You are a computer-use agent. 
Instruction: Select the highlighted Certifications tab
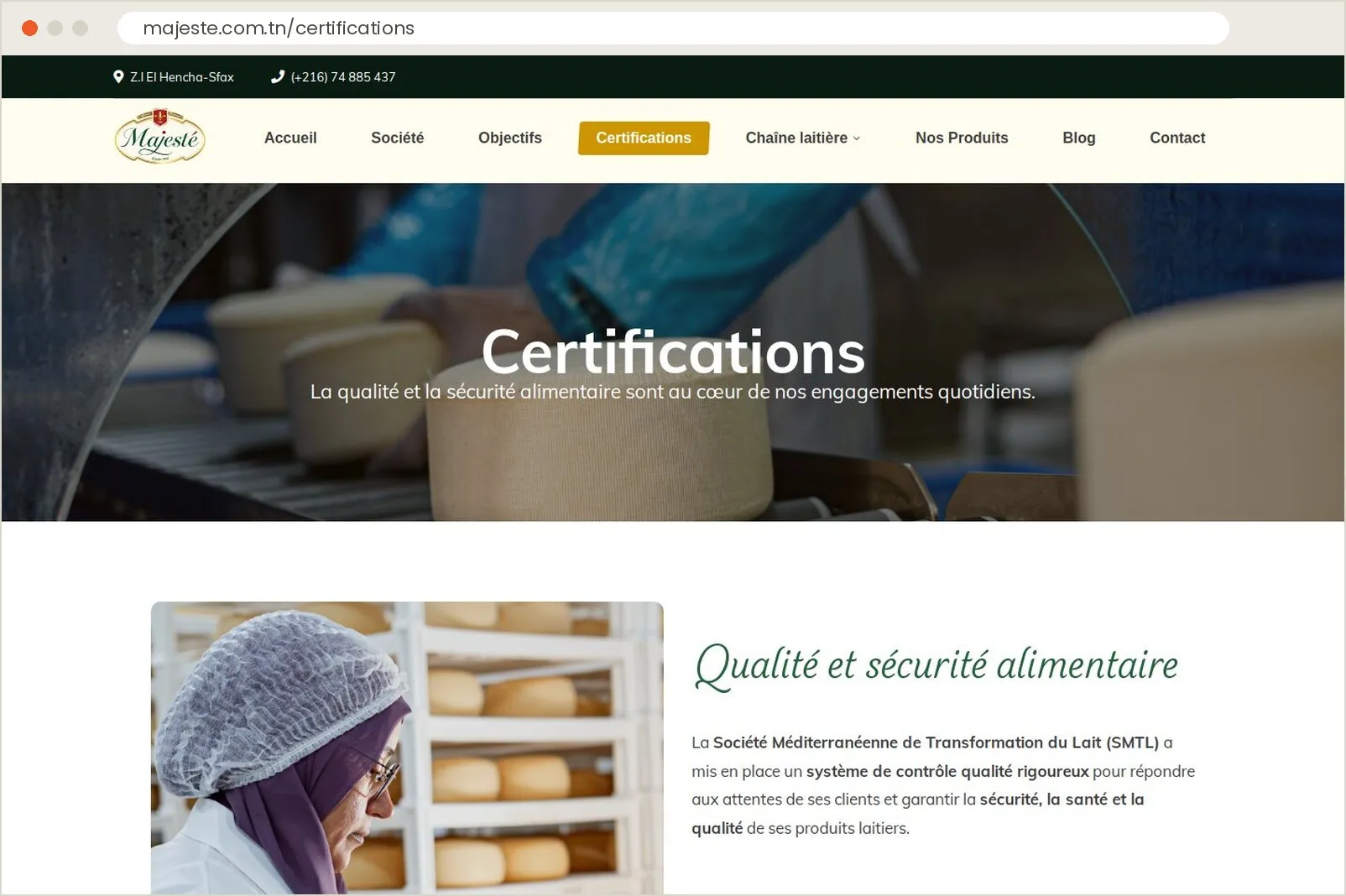(x=644, y=138)
